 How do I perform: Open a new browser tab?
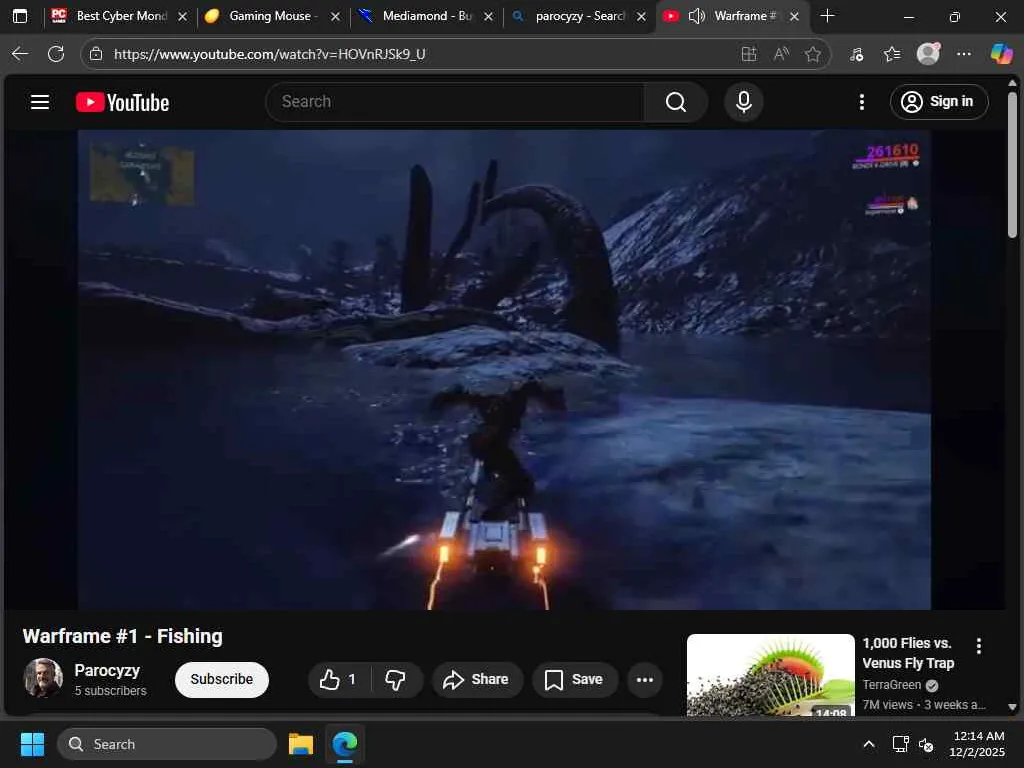pyautogui.click(x=827, y=16)
